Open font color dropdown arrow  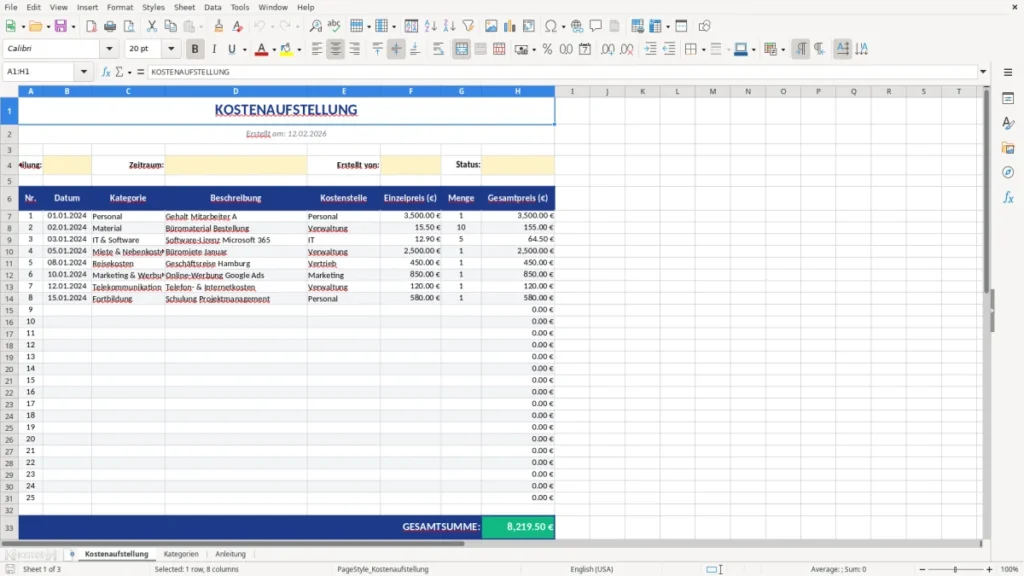274,50
